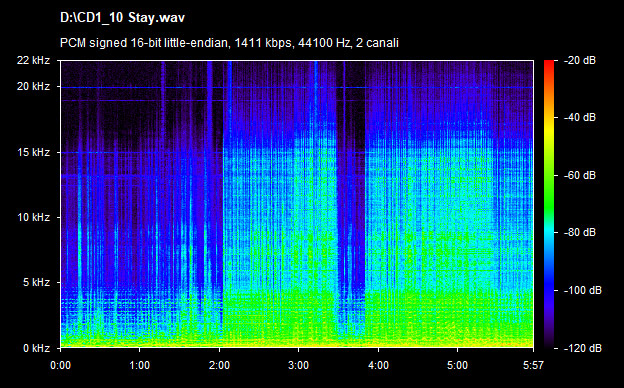624x388 pixels.
Task: Click the 4:00 time axis marker
Action: click(378, 365)
